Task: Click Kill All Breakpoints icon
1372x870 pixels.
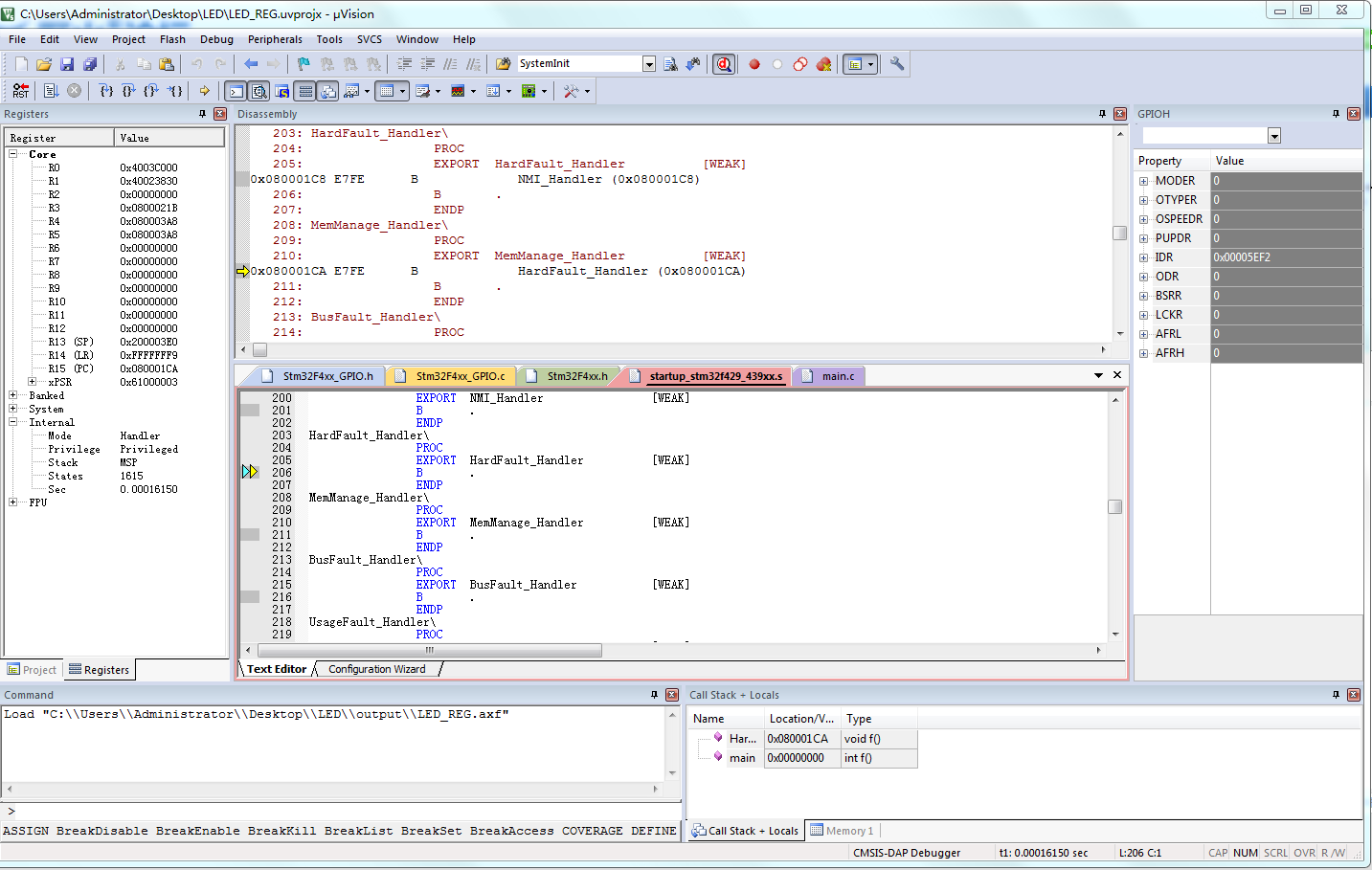Action: click(x=823, y=64)
